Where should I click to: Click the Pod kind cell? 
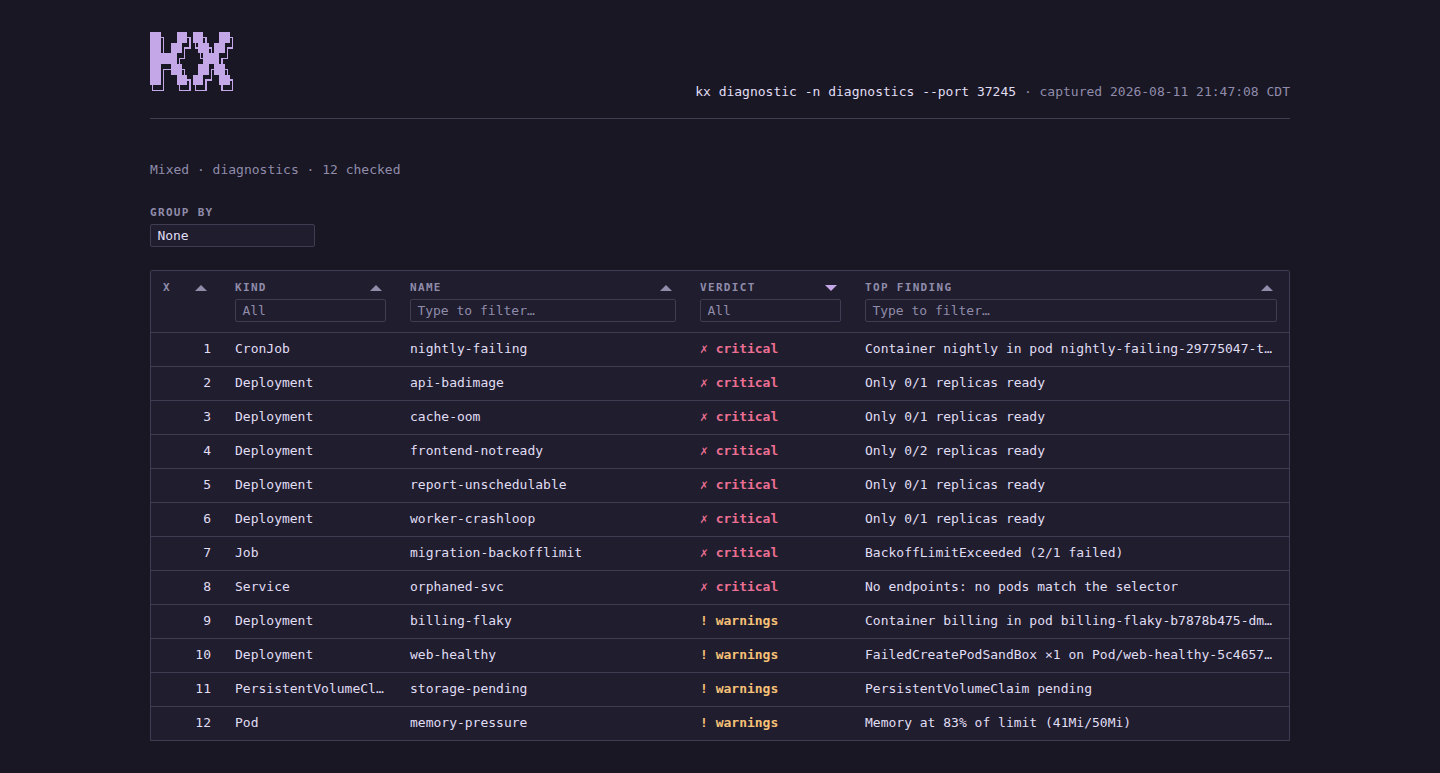click(247, 723)
